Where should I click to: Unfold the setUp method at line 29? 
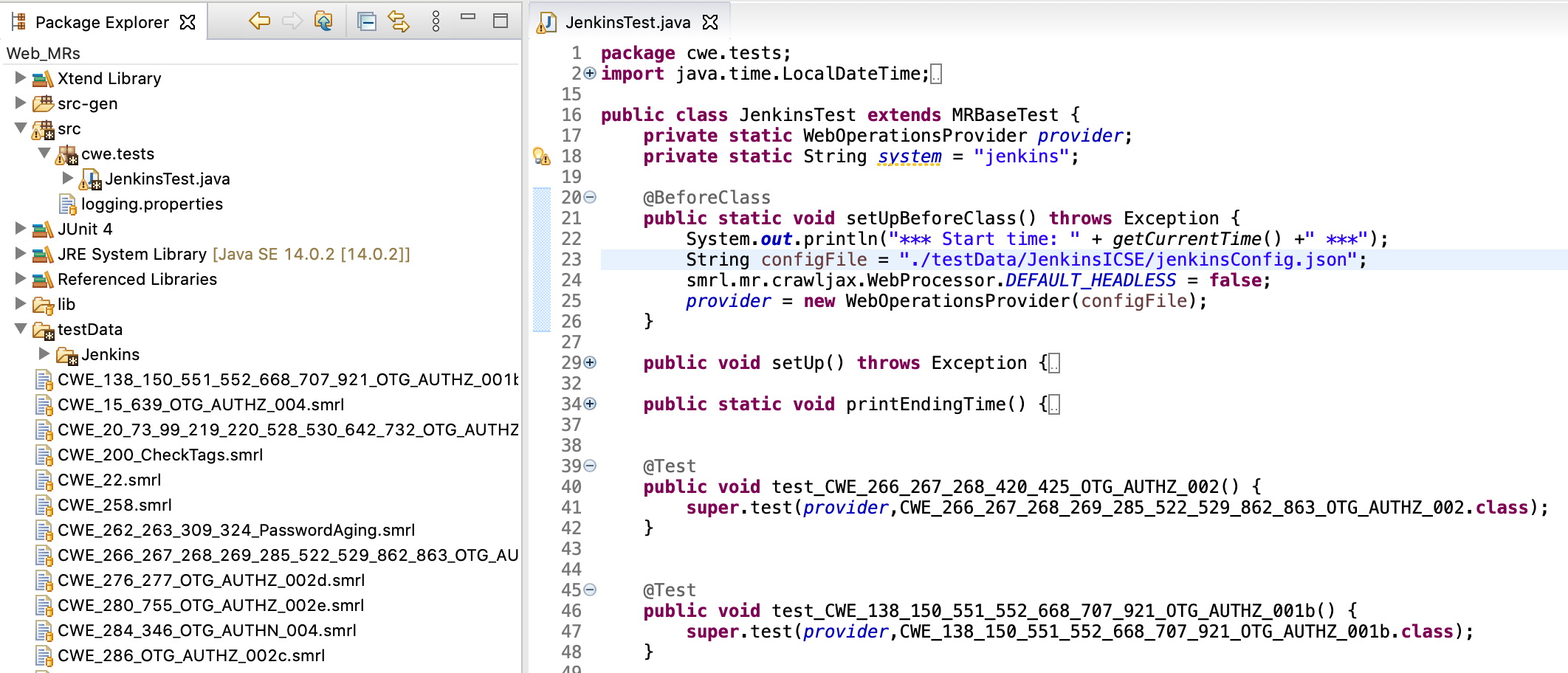pos(590,362)
